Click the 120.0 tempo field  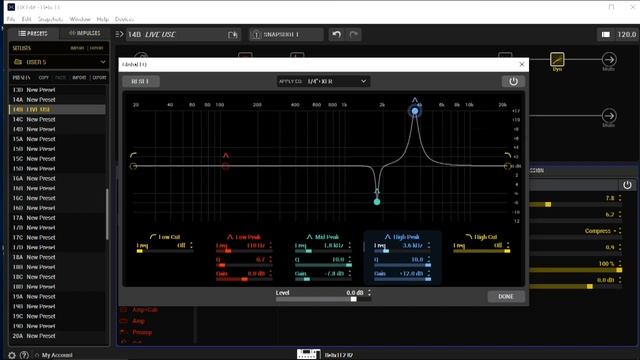[x=627, y=35]
